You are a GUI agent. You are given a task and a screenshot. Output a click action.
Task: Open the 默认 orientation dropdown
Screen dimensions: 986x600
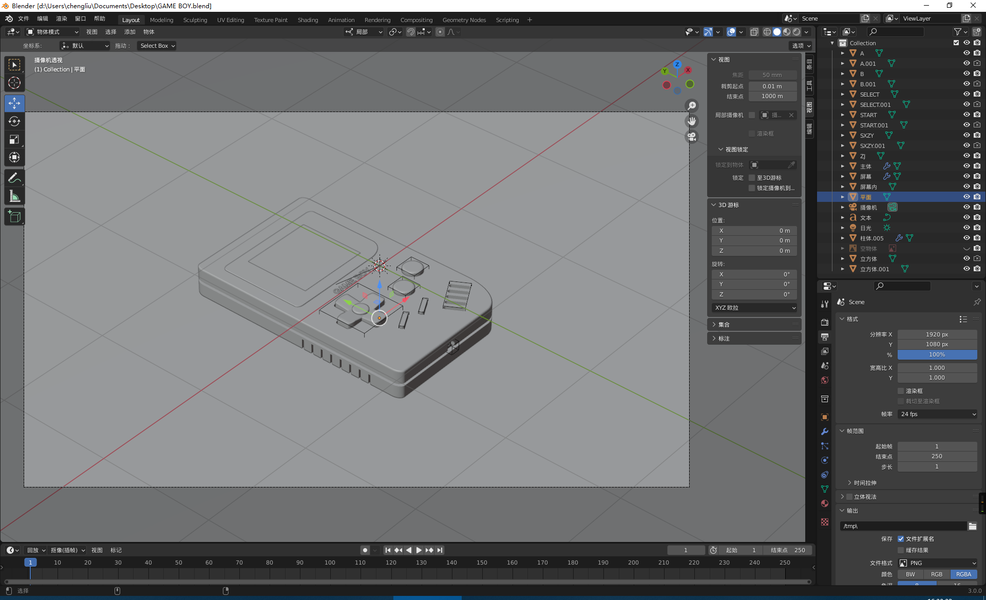click(x=85, y=46)
